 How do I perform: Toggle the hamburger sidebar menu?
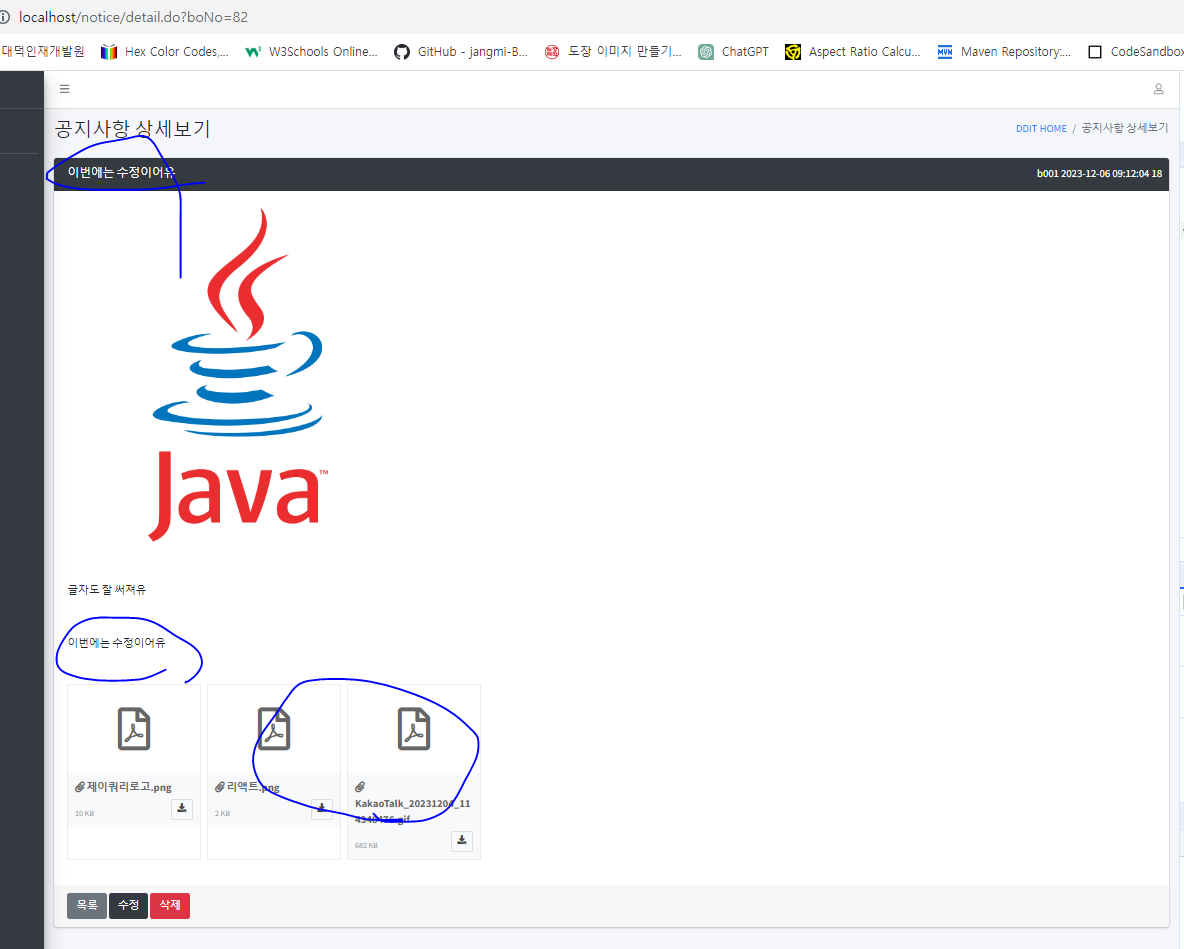pyautogui.click(x=65, y=89)
